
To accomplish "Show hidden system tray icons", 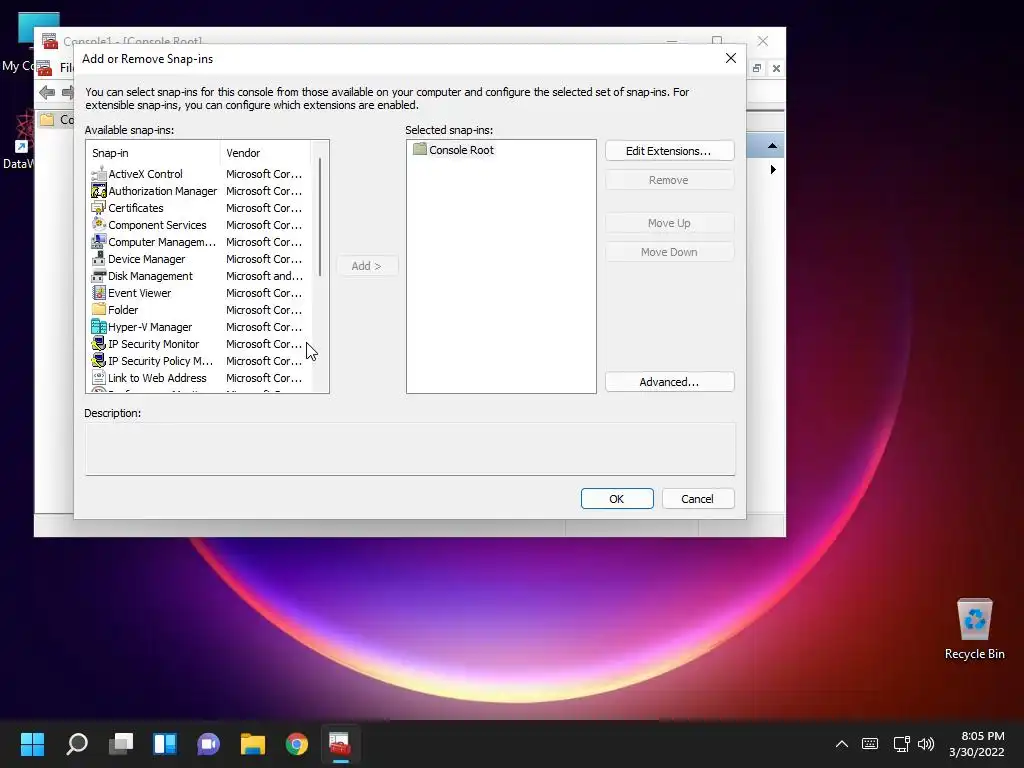I will (x=842, y=744).
